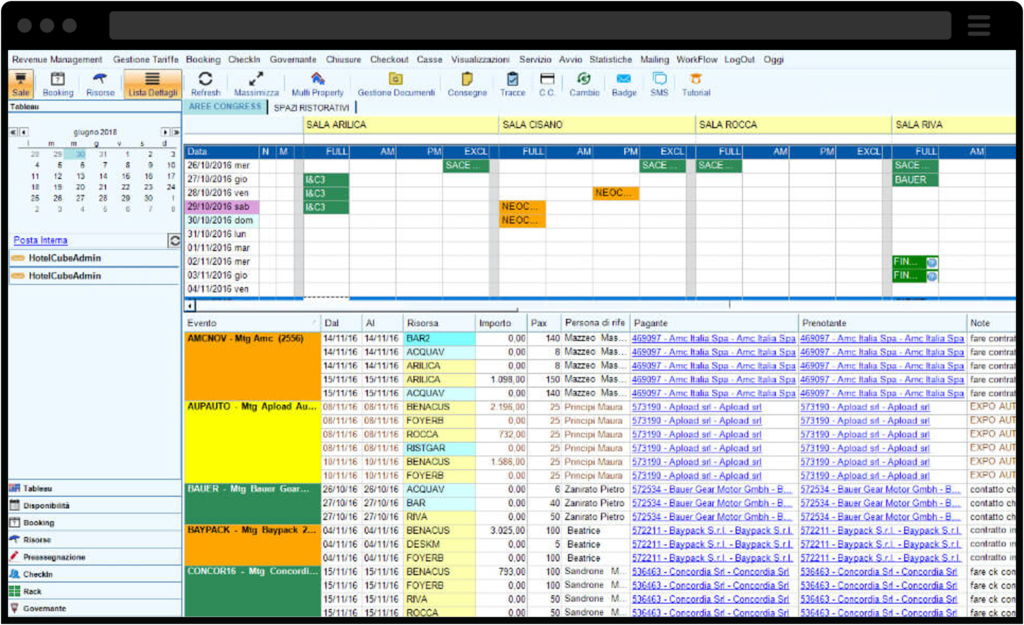Click the I&C3 booking on 27/10/2016
Screen dimensions: 1024x625
point(326,180)
